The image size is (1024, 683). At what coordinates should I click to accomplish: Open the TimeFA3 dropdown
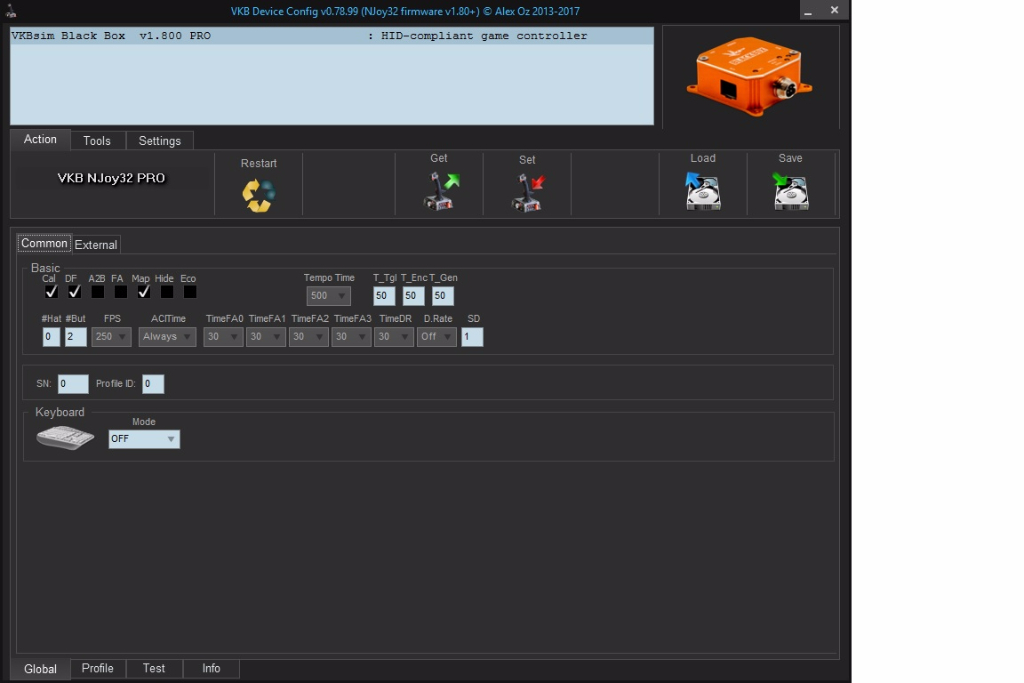click(x=351, y=337)
